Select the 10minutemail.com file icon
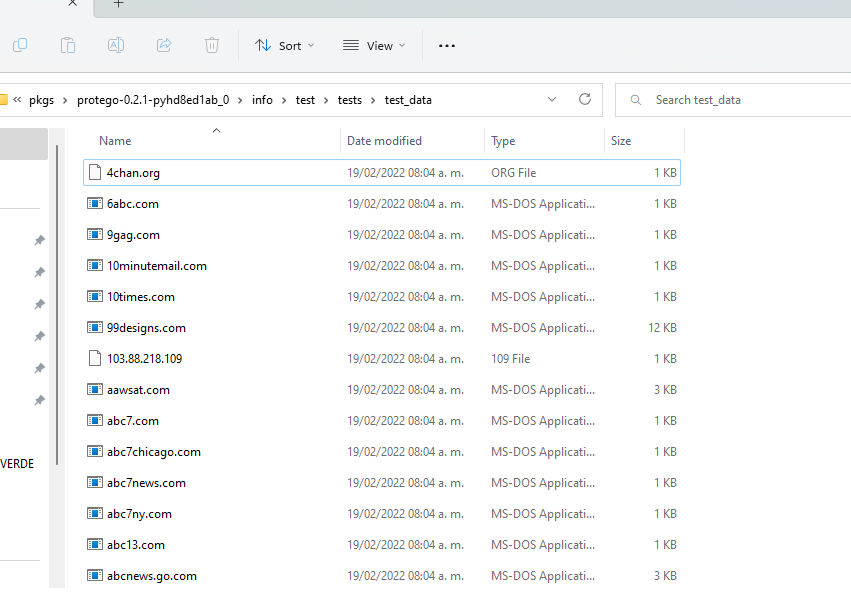Image resolution: width=851 pixels, height=603 pixels. [x=95, y=265]
